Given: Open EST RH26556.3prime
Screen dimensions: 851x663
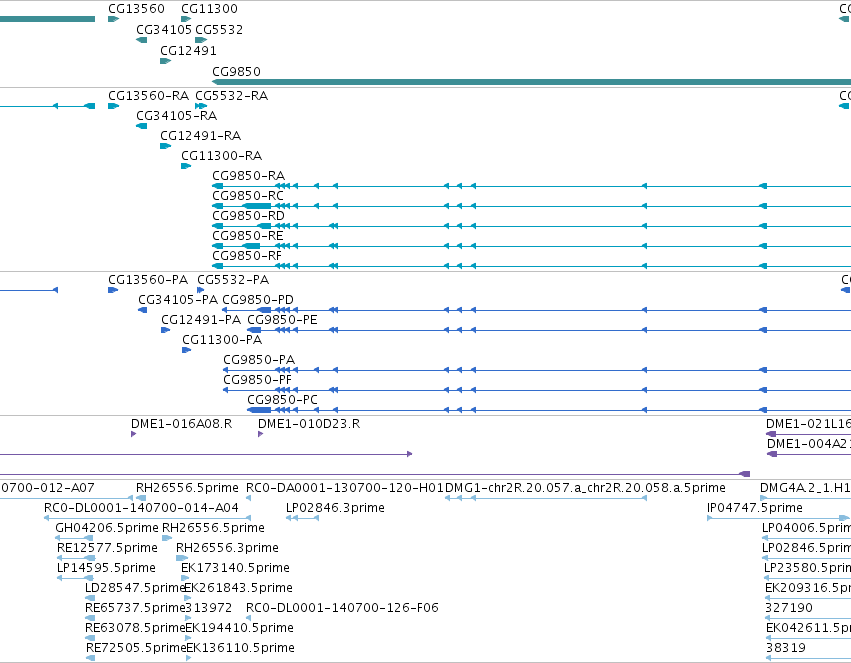Looking at the screenshot, I should pyautogui.click(x=227, y=549).
